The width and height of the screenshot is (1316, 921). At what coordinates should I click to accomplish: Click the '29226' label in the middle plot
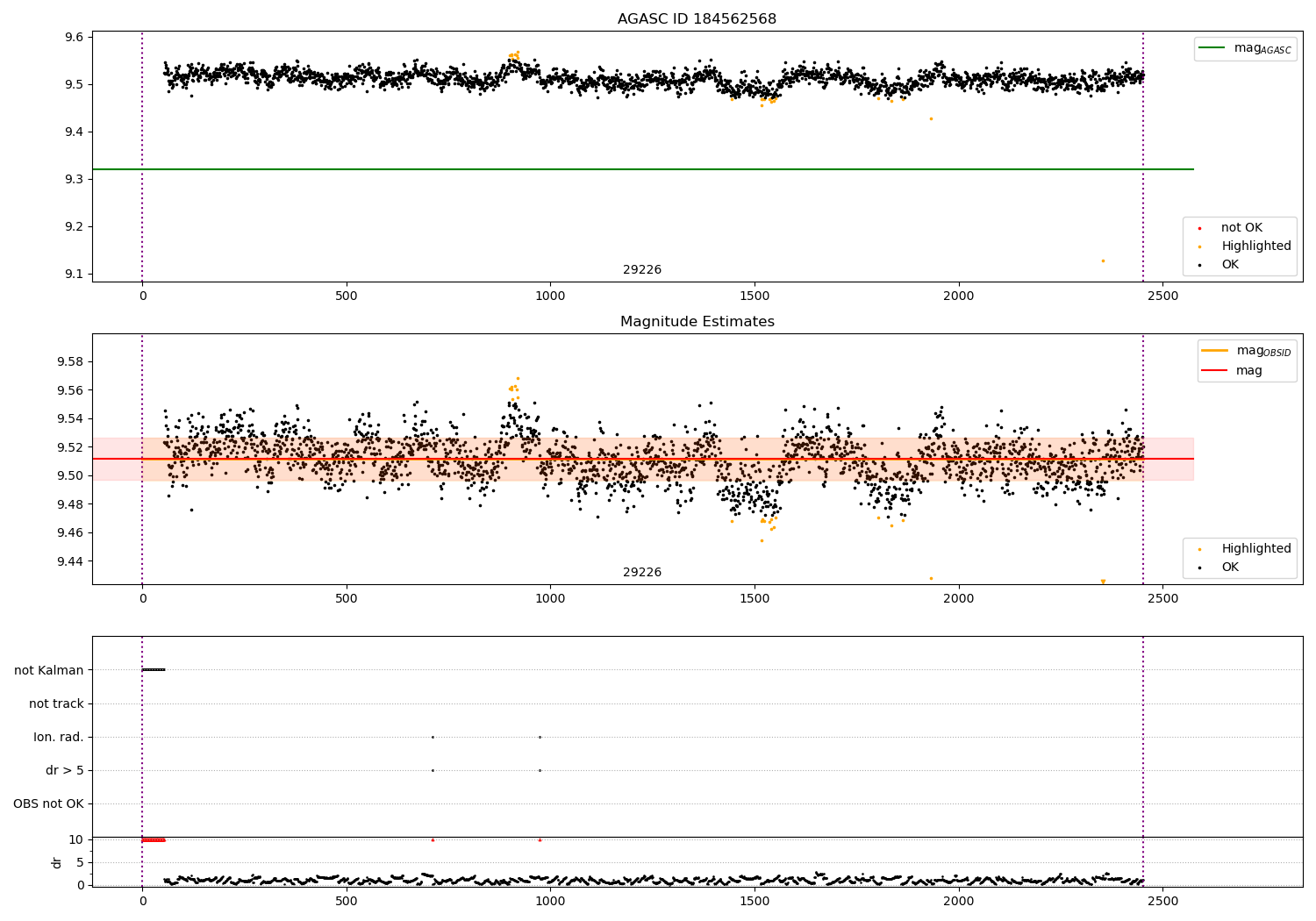point(642,573)
